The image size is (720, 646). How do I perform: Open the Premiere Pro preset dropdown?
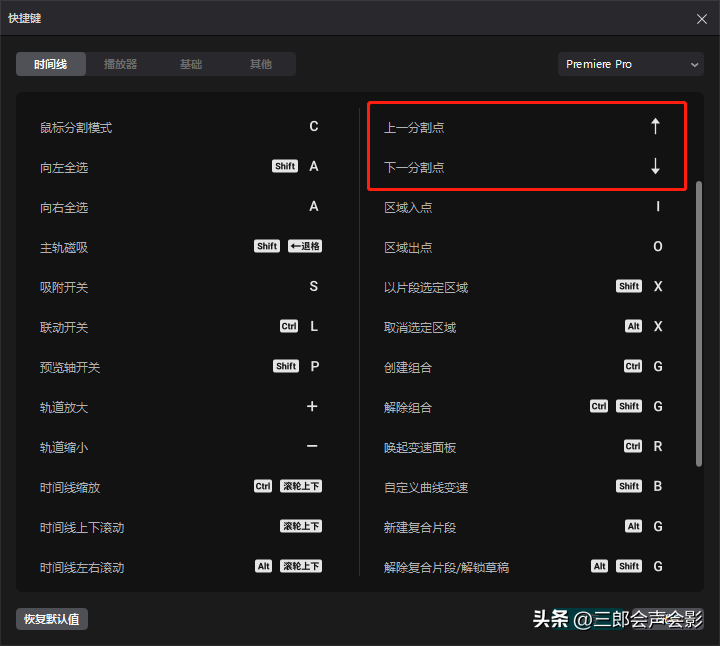coord(630,64)
